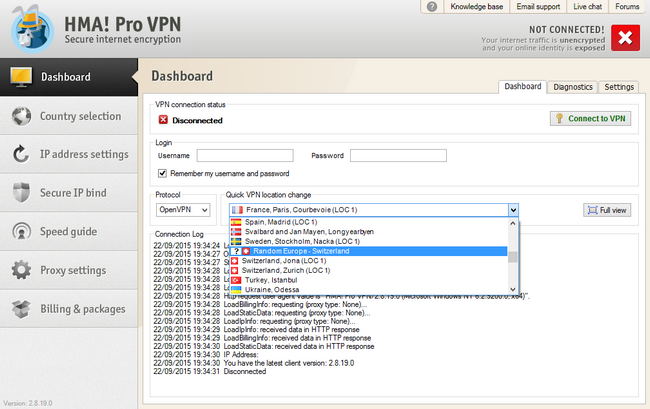
Task: Open the help question mark icon
Action: (432, 7)
